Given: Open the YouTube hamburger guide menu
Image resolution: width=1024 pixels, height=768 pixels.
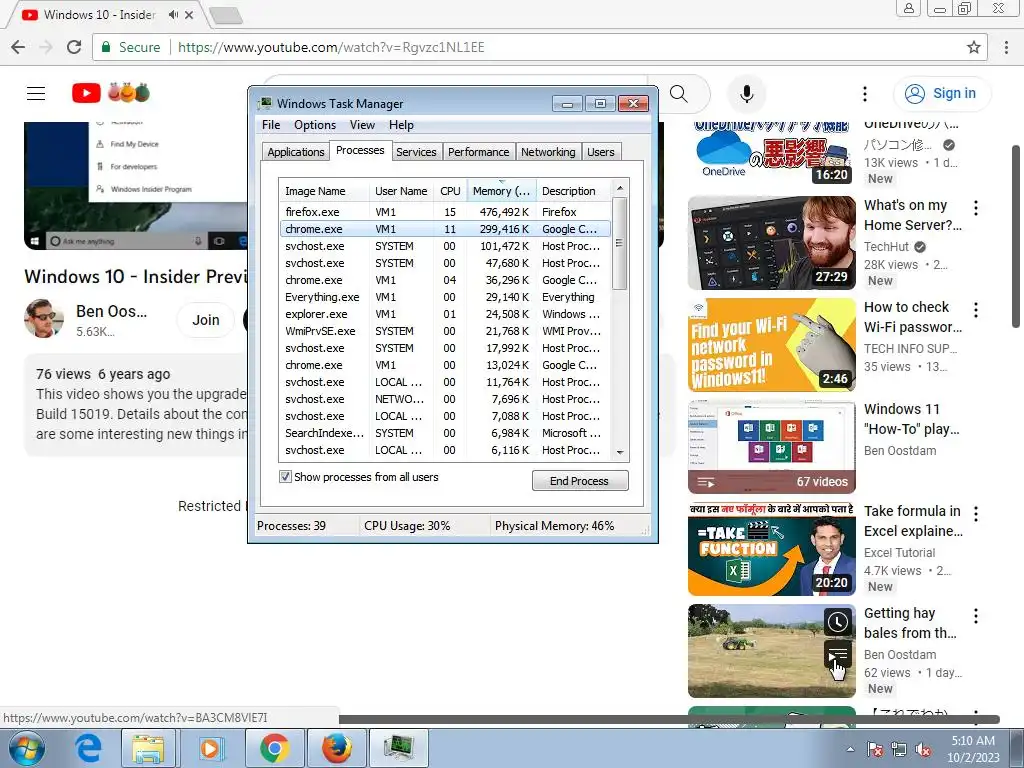Looking at the screenshot, I should [x=36, y=93].
